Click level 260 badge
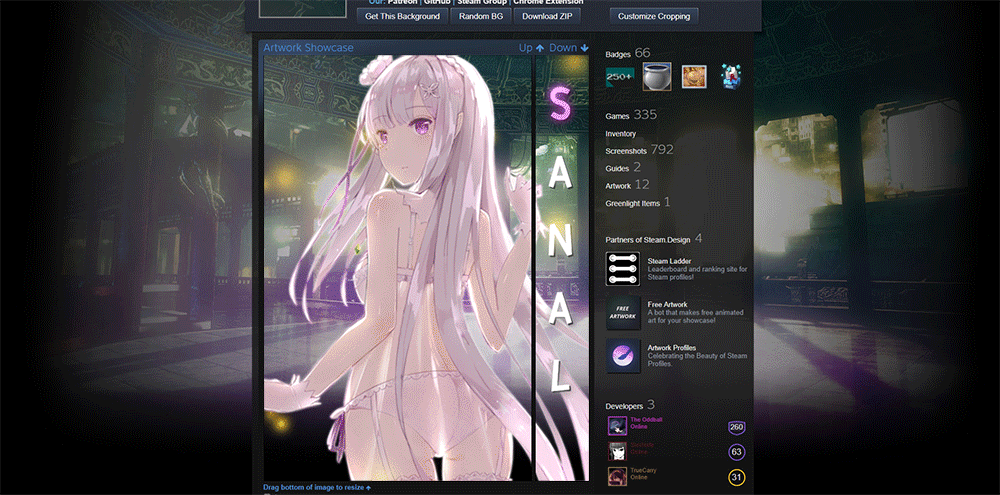This screenshot has width=1000, height=495. coord(737,427)
